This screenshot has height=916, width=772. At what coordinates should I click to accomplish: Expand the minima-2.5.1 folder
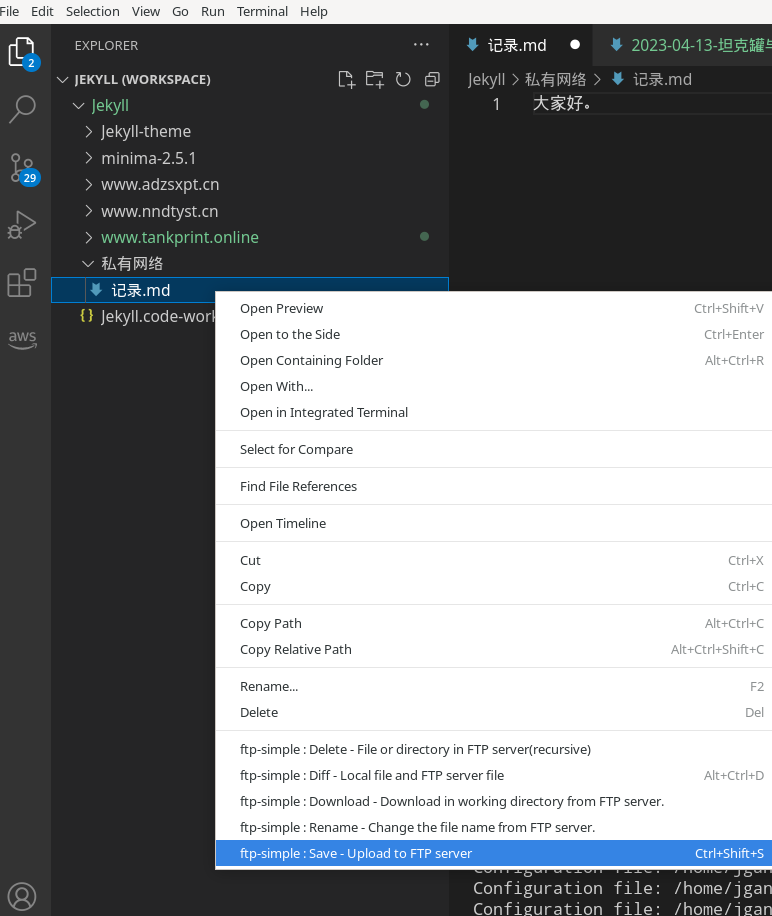pyautogui.click(x=88, y=158)
